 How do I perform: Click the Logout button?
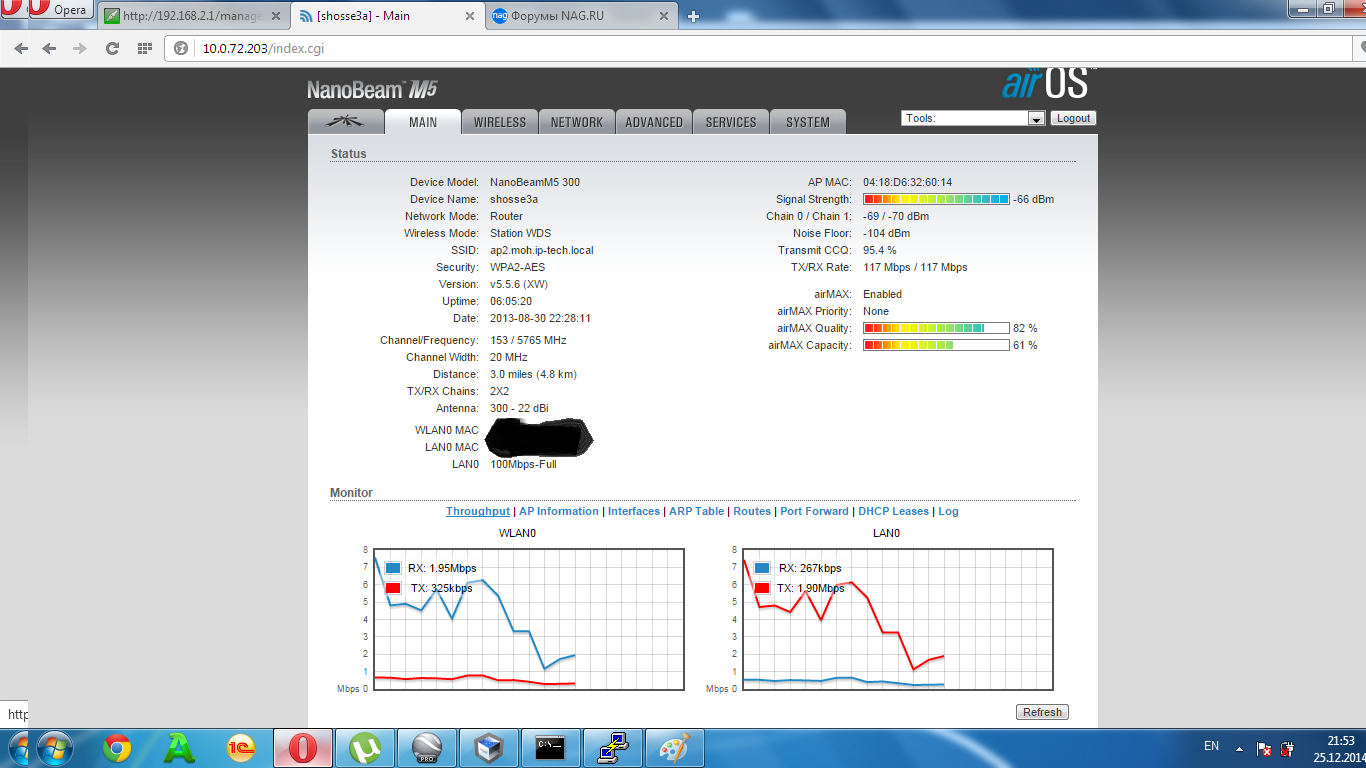click(1074, 118)
